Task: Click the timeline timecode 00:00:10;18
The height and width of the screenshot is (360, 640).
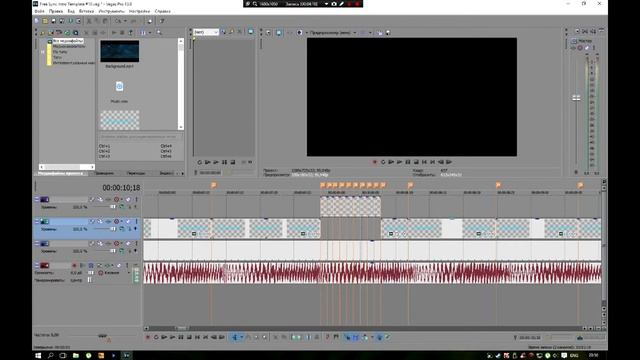Action: [121, 188]
